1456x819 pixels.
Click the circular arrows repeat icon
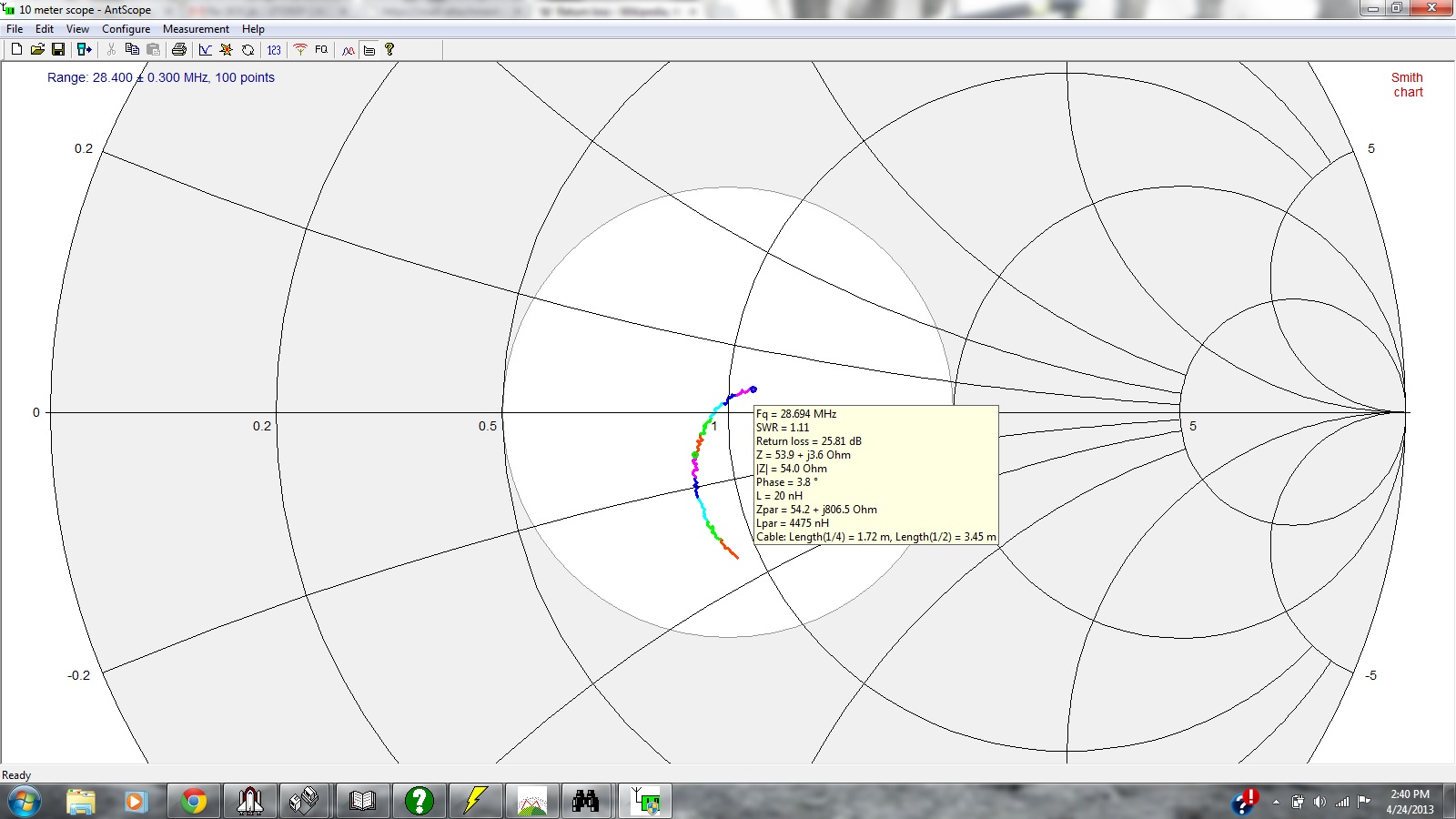(x=248, y=50)
